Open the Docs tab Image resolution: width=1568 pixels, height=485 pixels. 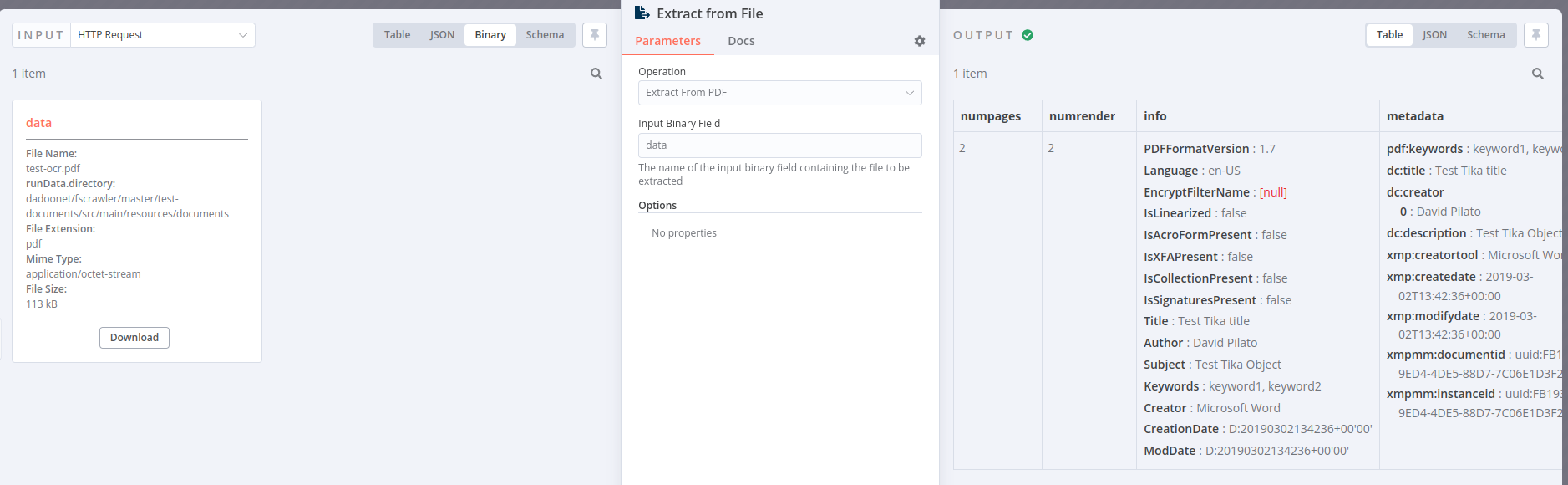[741, 41]
